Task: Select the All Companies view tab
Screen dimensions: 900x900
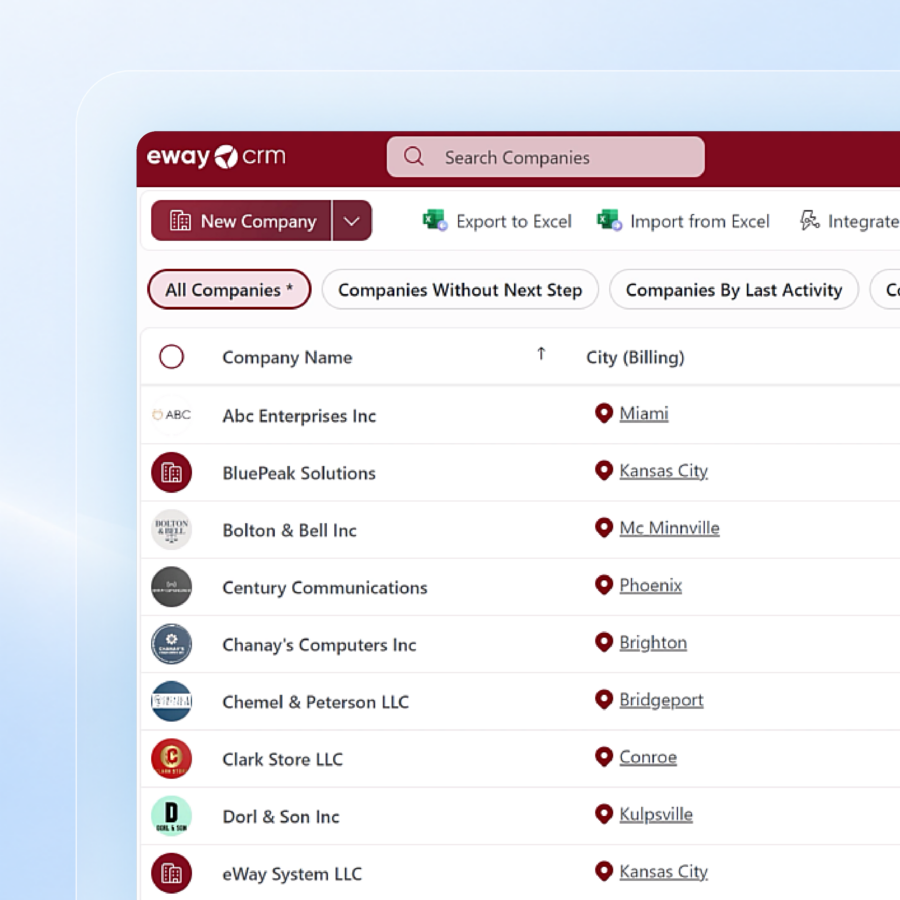Action: coord(229,289)
